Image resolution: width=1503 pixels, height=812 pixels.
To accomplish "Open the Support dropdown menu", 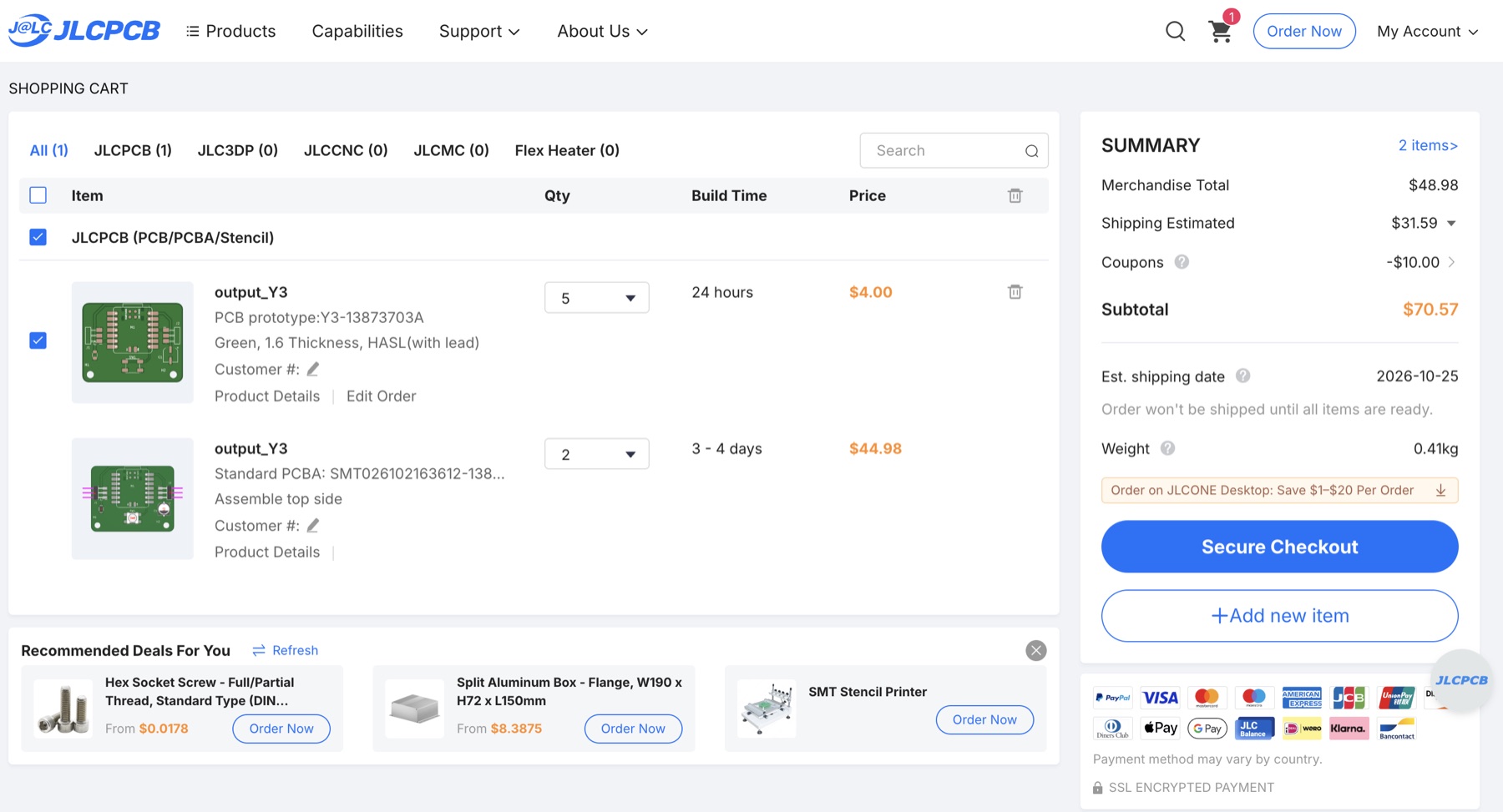I will point(479,31).
